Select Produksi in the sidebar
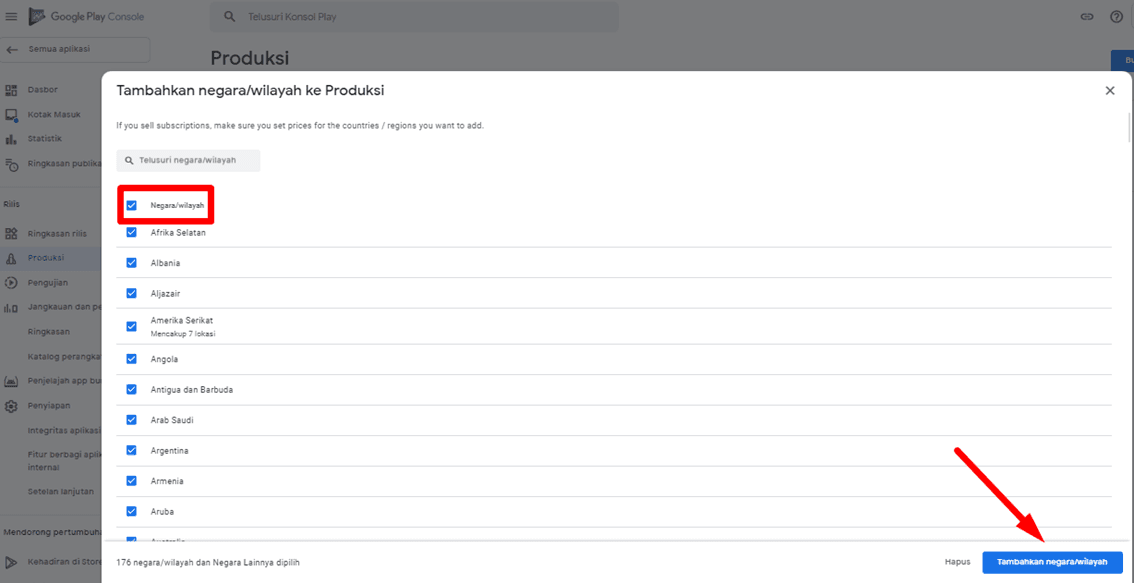Image resolution: width=1134 pixels, height=583 pixels. [46, 258]
